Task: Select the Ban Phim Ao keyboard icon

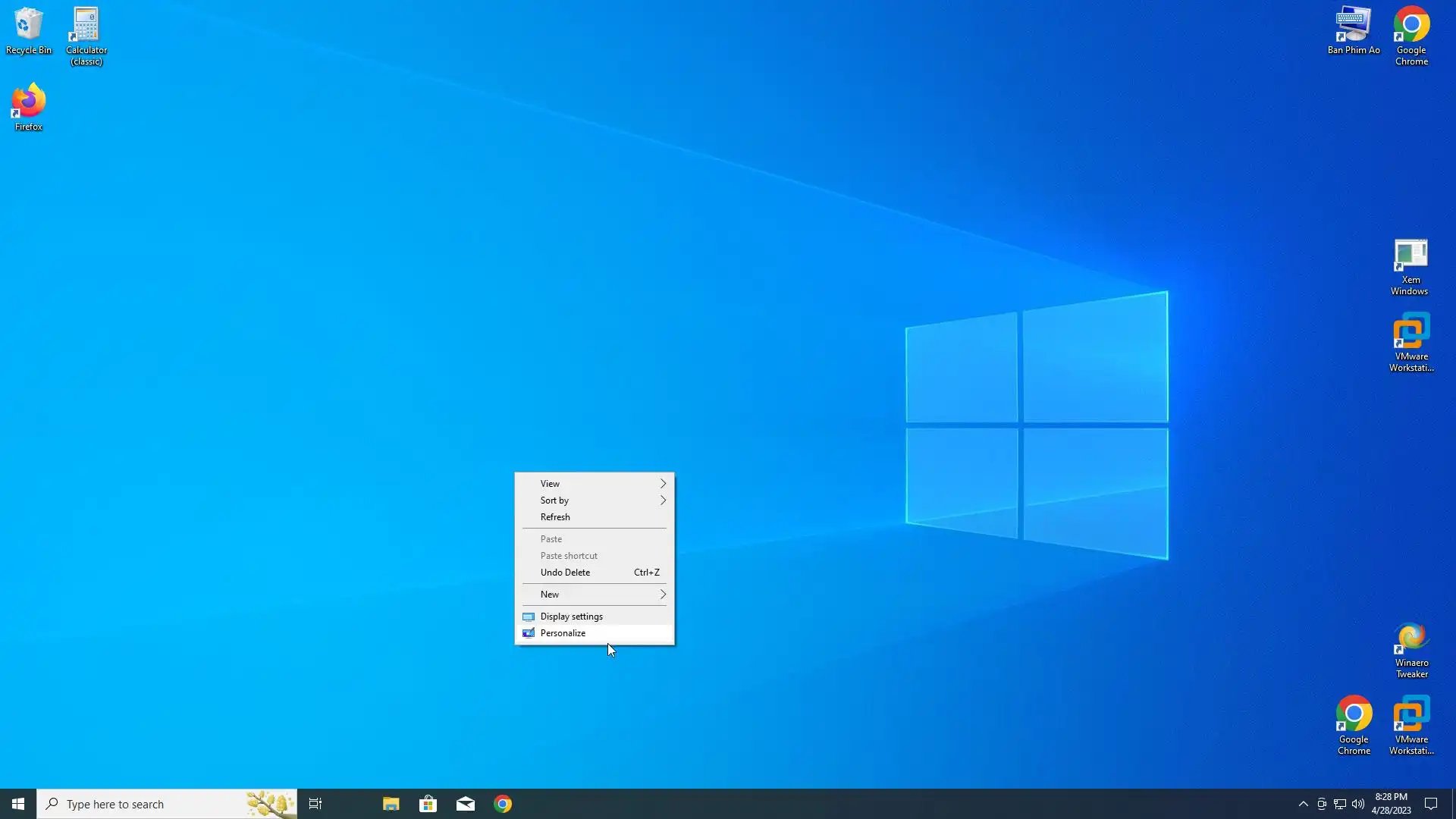Action: [1354, 30]
